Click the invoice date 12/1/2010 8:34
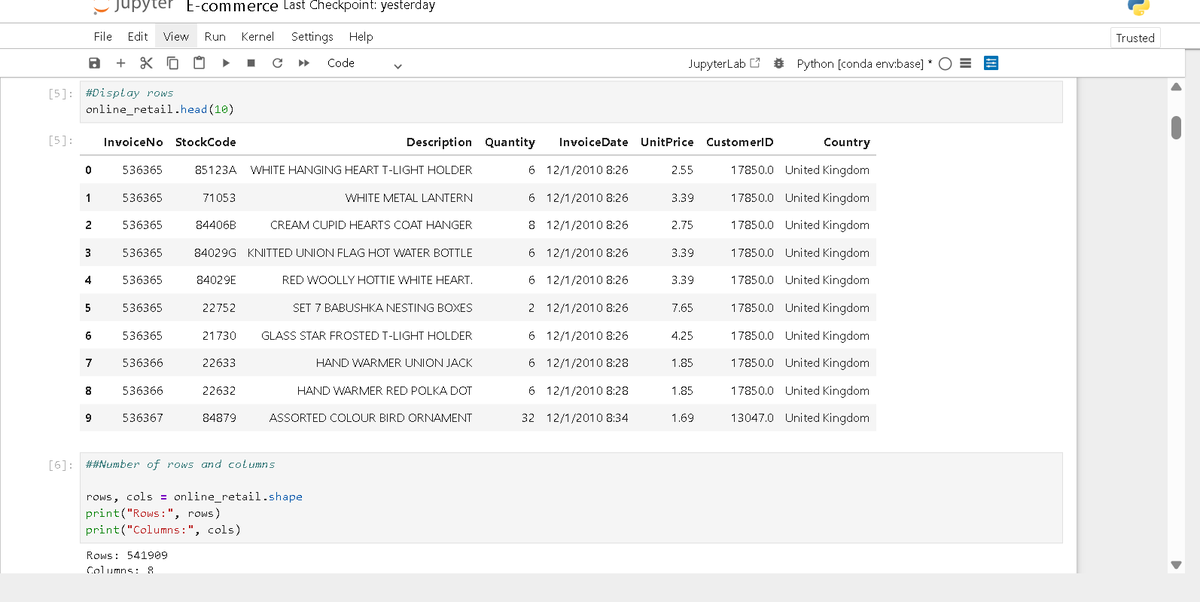This screenshot has height=602, width=1200. click(x=588, y=418)
